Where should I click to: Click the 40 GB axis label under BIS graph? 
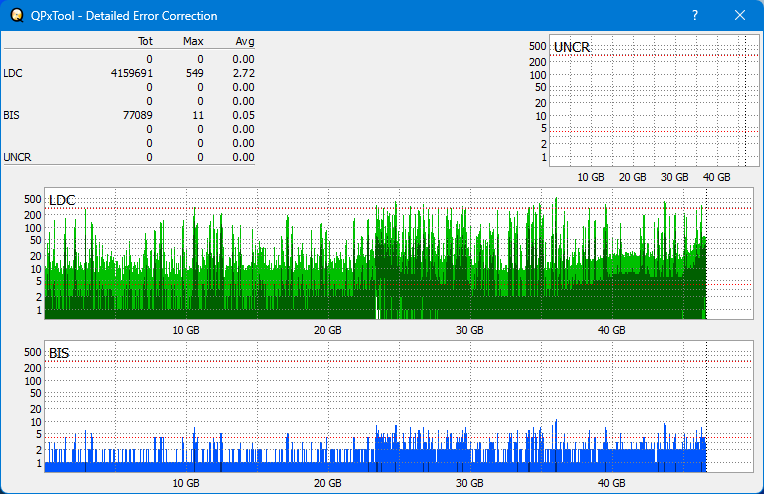click(x=611, y=483)
